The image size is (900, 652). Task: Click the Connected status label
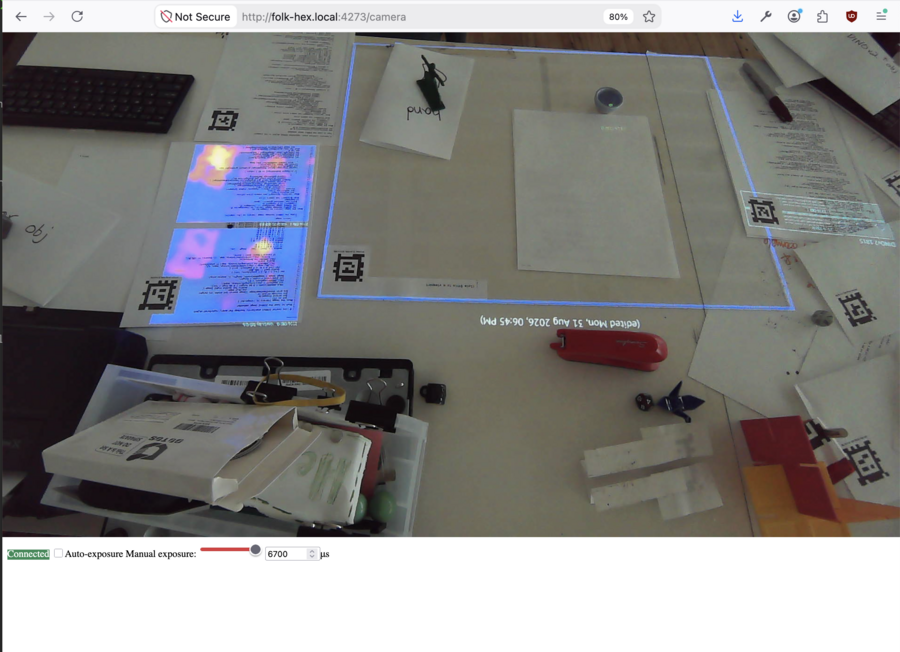tap(28, 554)
